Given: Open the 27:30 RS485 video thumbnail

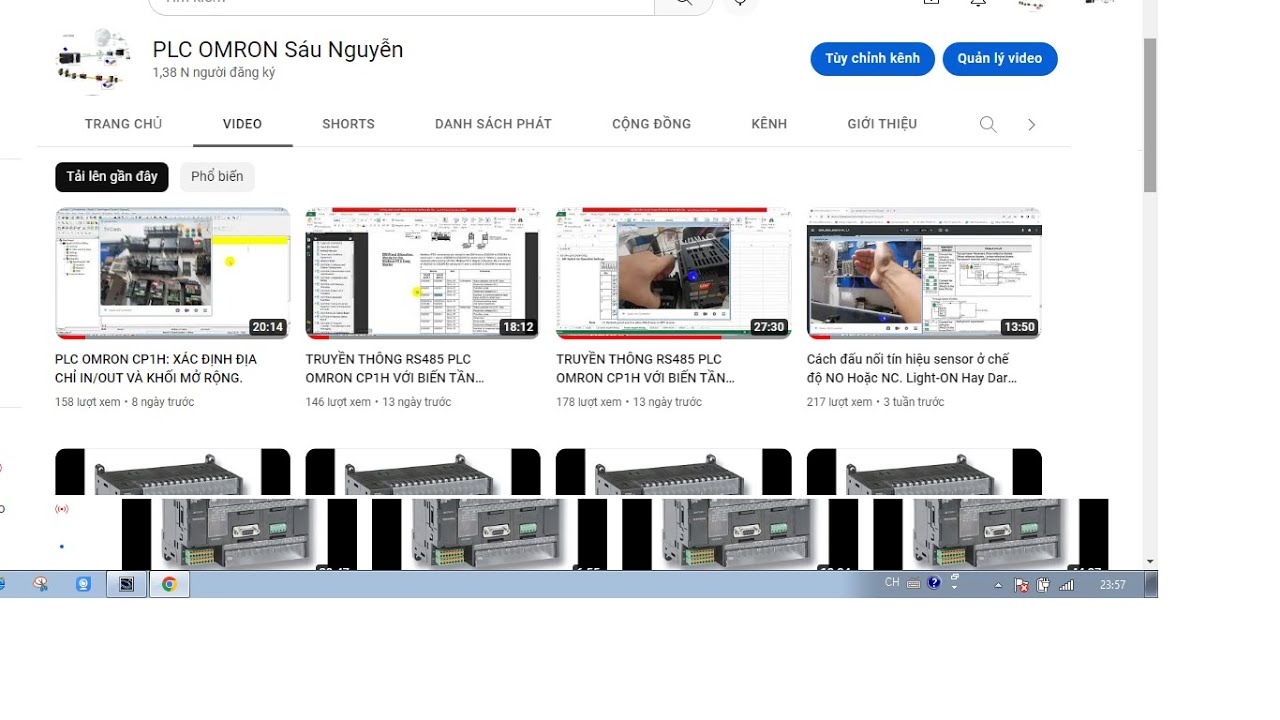Looking at the screenshot, I should [x=673, y=273].
